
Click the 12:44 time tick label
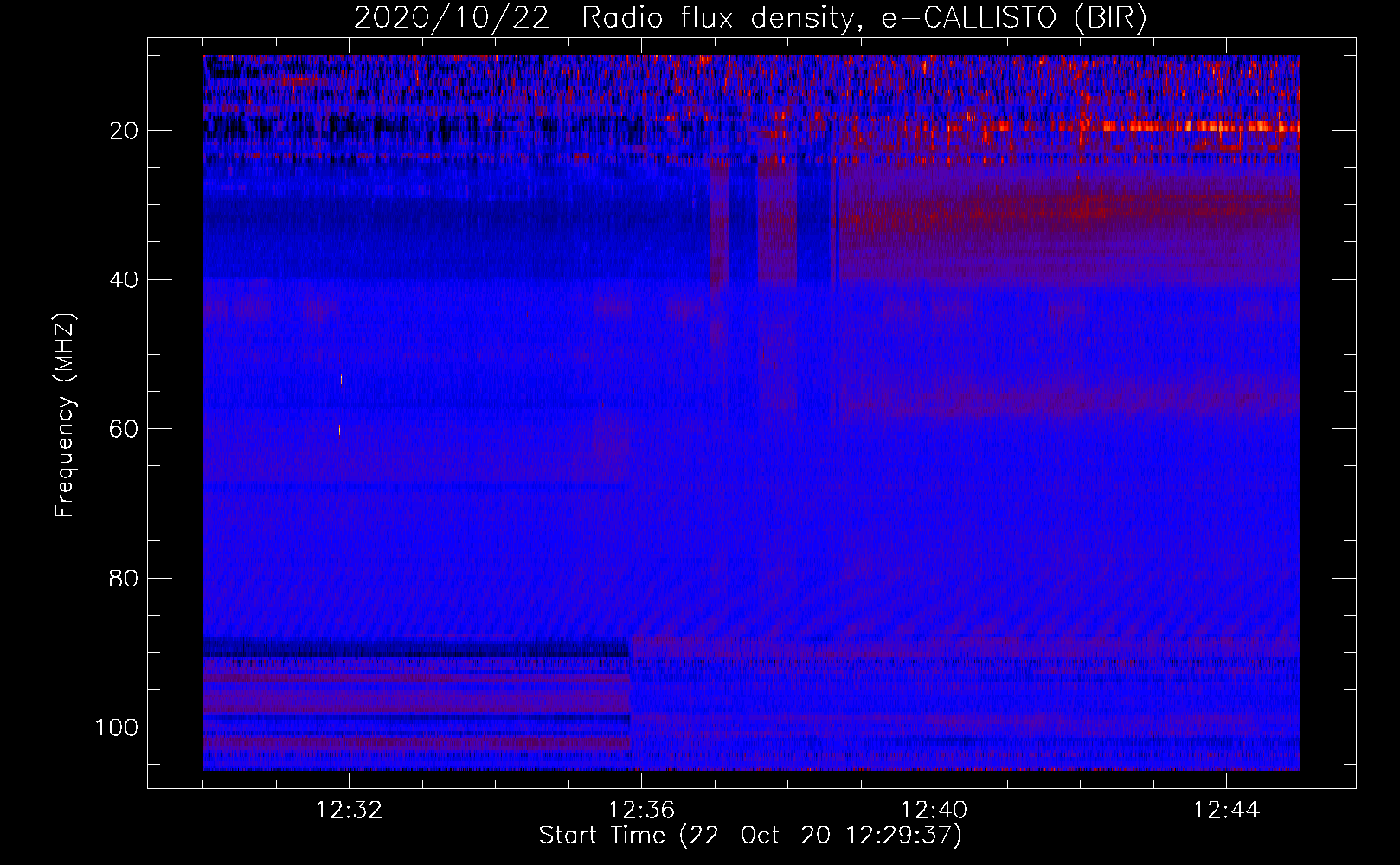pyautogui.click(x=1226, y=811)
